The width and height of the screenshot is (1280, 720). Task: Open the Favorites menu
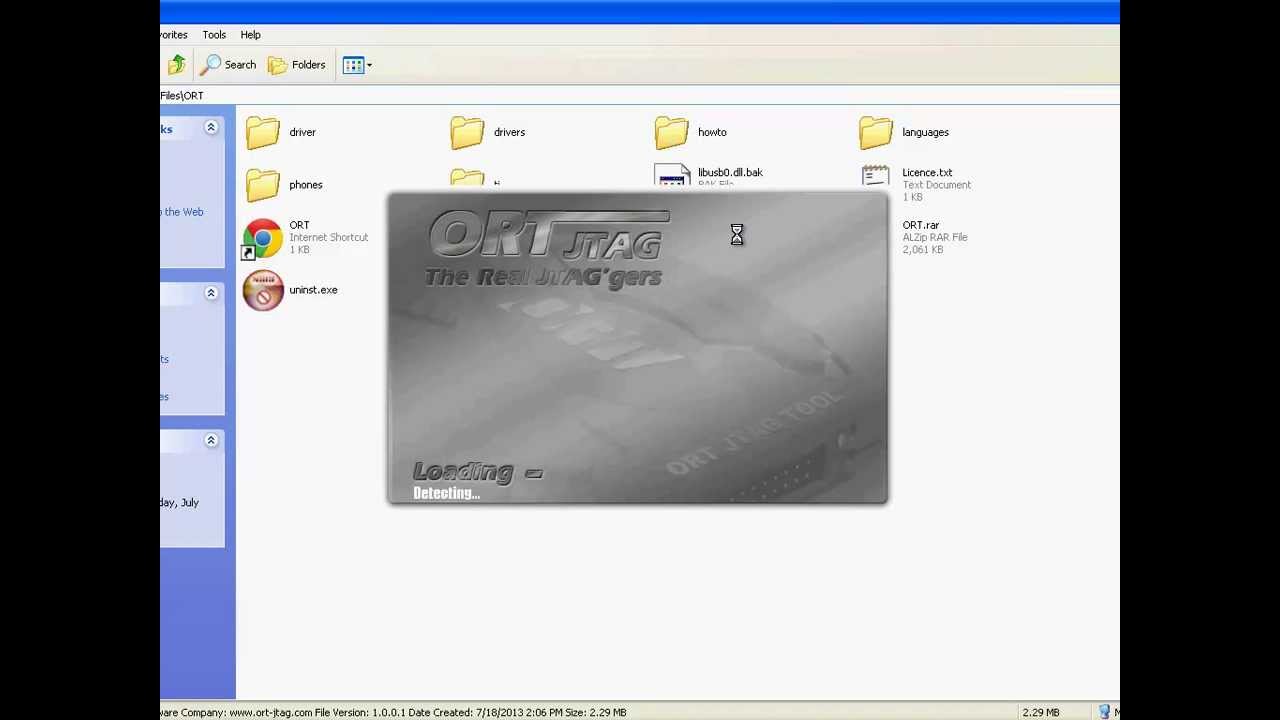[174, 35]
